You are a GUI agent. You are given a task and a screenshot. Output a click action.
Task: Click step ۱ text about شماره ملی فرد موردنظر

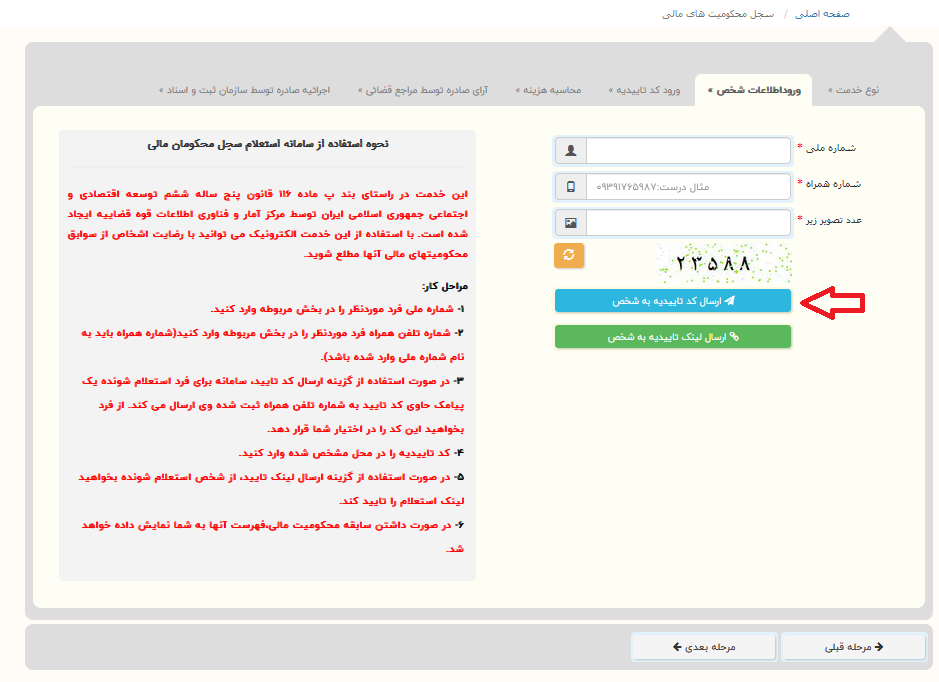[337, 309]
